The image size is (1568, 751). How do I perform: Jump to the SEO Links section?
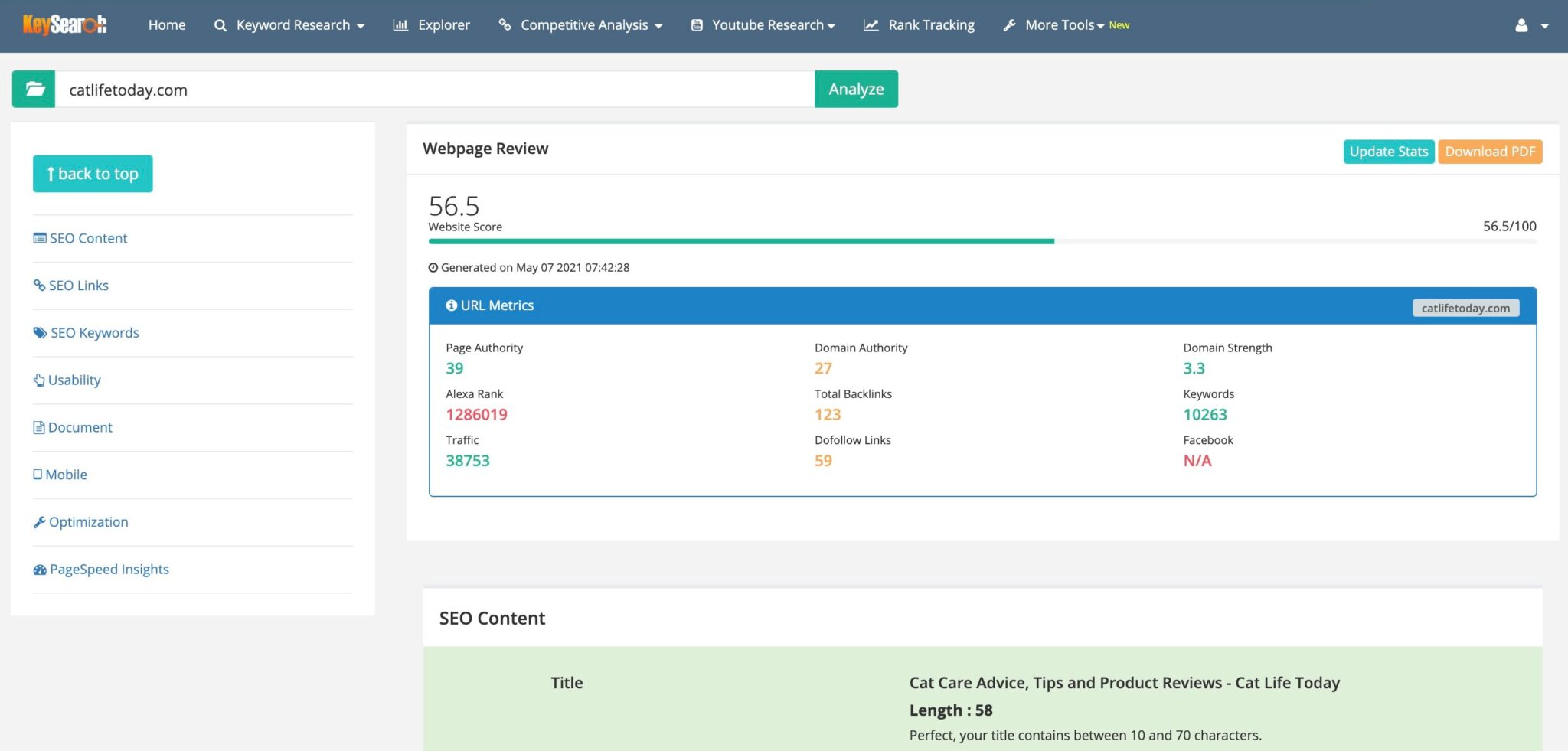[x=79, y=286]
